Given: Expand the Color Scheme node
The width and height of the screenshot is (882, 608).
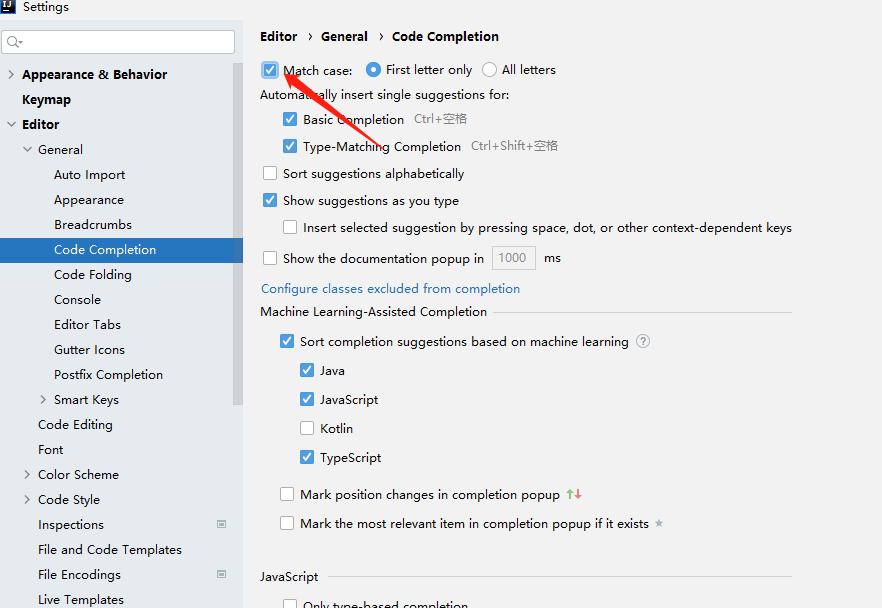Looking at the screenshot, I should (27, 475).
